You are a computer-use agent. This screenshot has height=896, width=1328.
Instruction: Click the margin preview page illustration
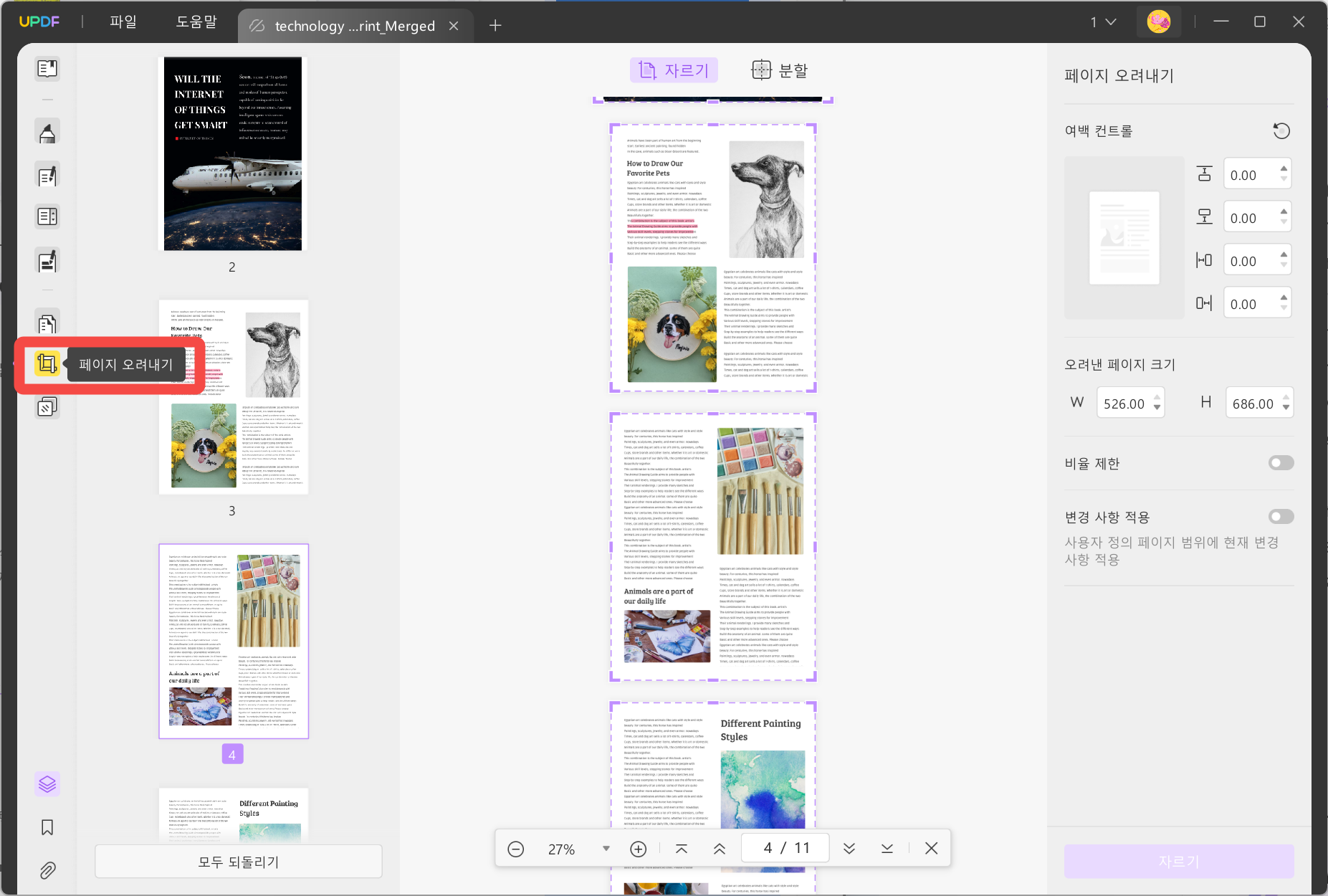pyautogui.click(x=1124, y=238)
